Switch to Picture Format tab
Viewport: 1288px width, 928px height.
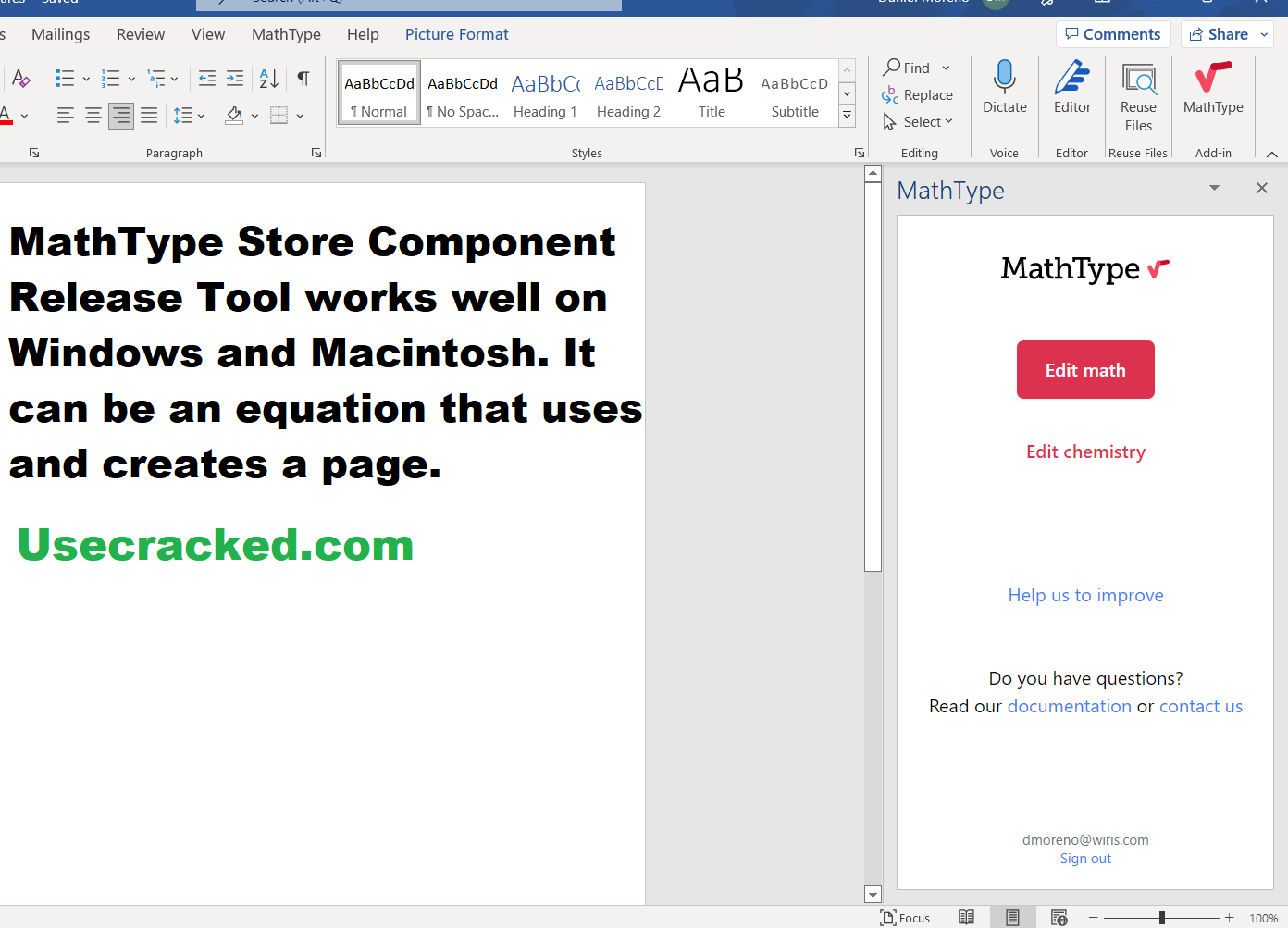click(x=457, y=34)
